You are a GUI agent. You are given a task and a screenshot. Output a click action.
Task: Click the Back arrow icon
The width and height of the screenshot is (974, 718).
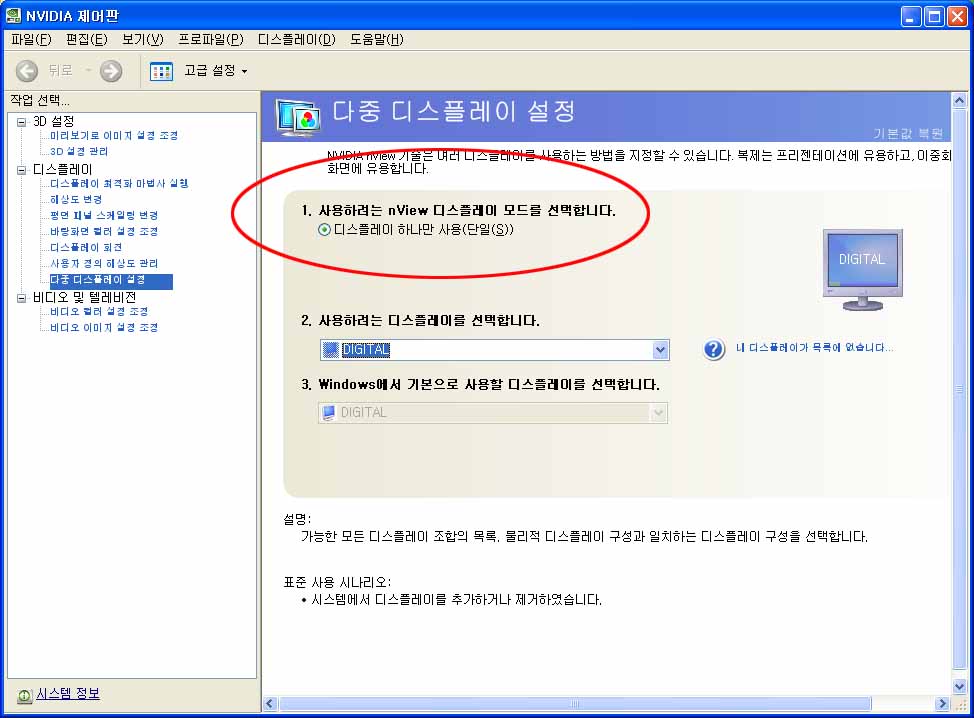pos(27,71)
